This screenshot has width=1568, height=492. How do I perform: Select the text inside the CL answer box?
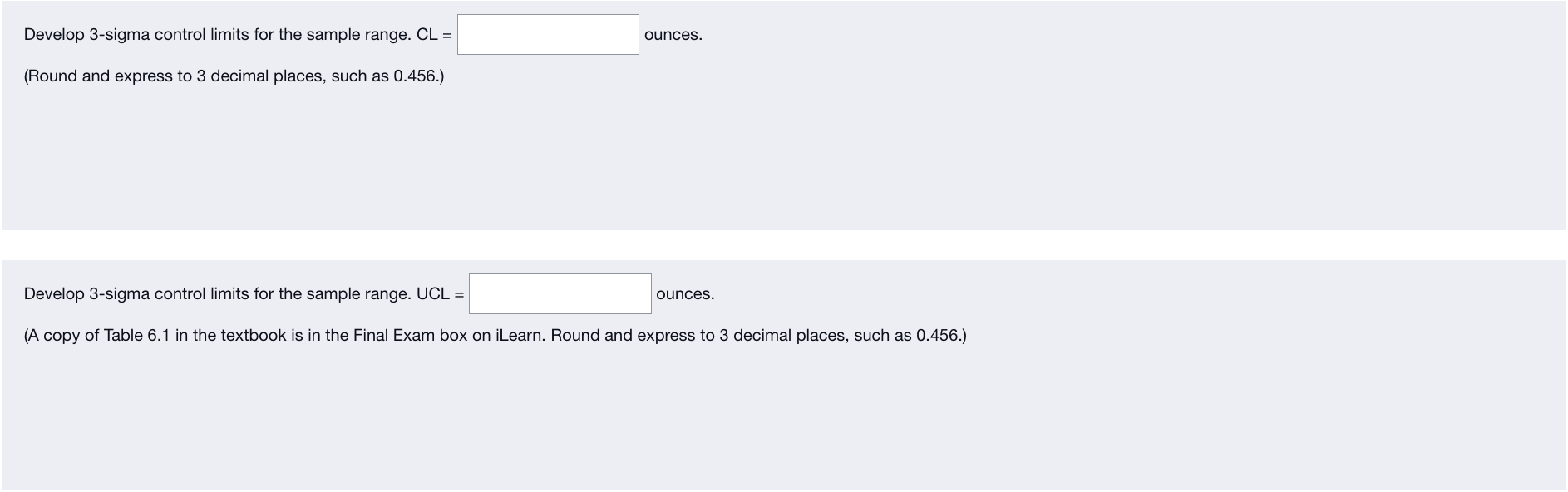click(547, 34)
